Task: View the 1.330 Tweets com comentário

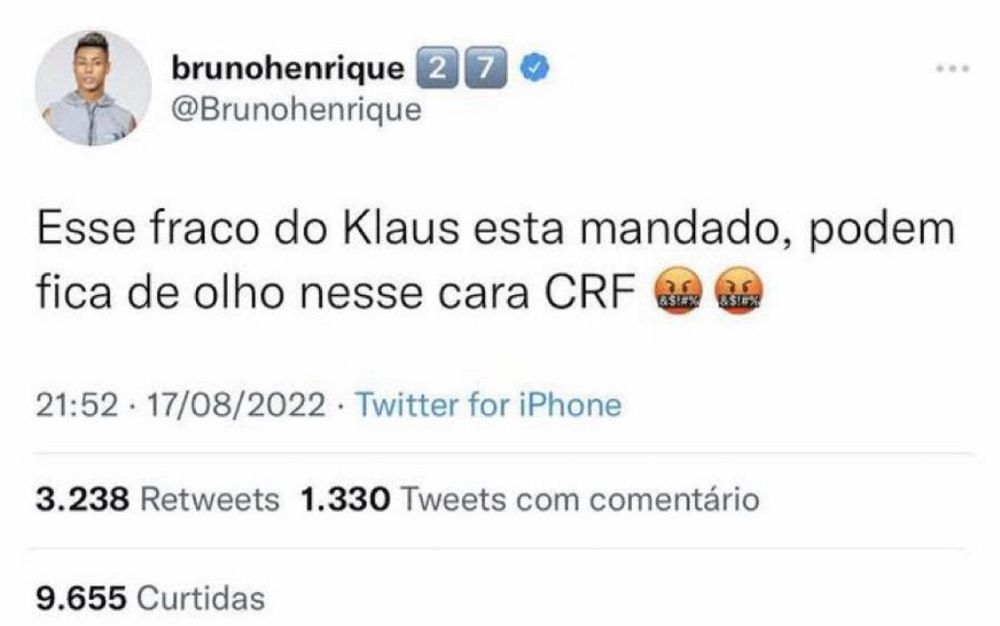Action: [529, 499]
